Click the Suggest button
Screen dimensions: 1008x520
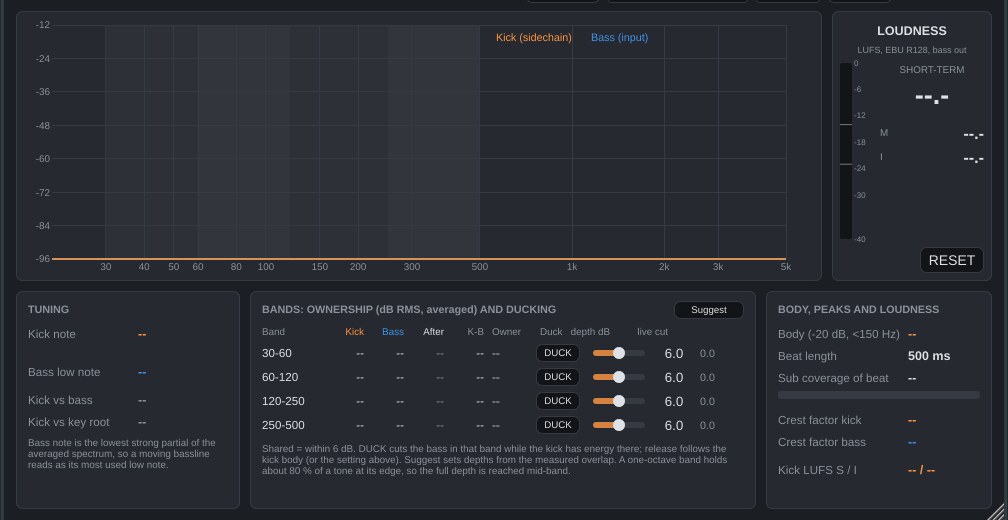[x=708, y=310]
